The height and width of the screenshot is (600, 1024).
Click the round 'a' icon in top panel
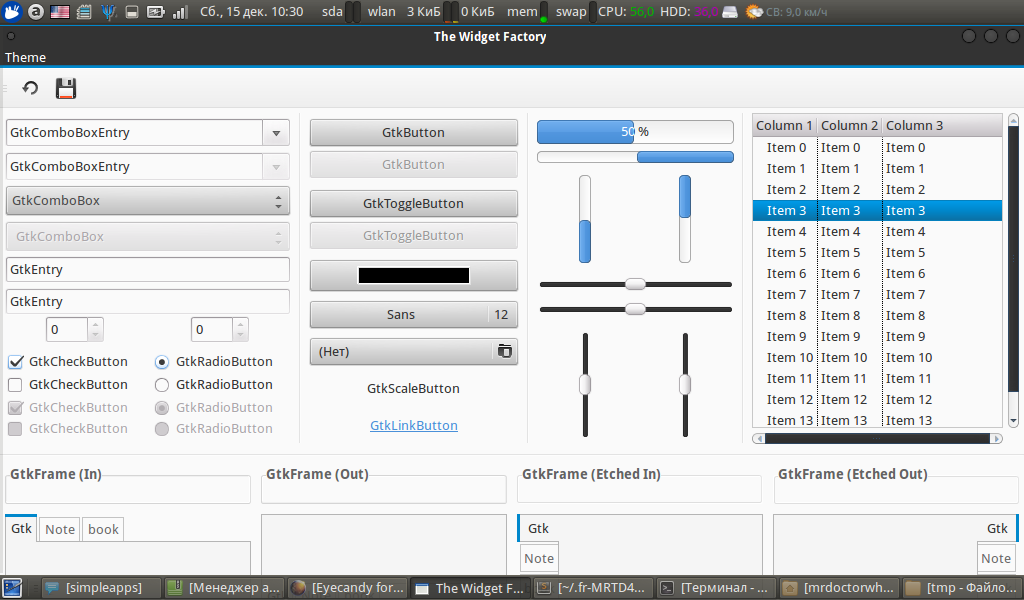[36, 11]
